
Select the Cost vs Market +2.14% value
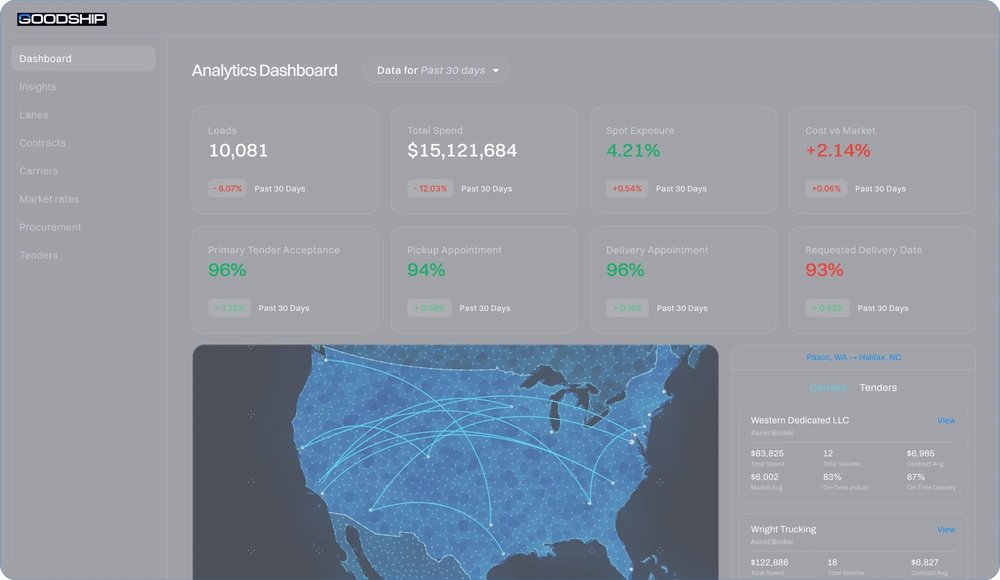click(838, 151)
